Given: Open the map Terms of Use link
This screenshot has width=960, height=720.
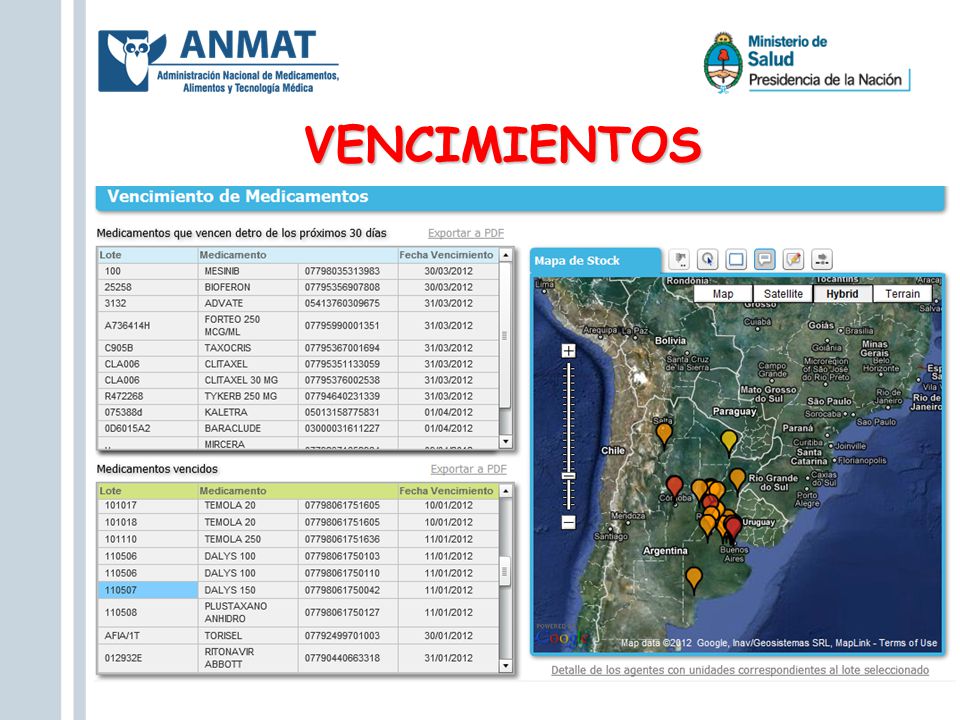Looking at the screenshot, I should 908,643.
